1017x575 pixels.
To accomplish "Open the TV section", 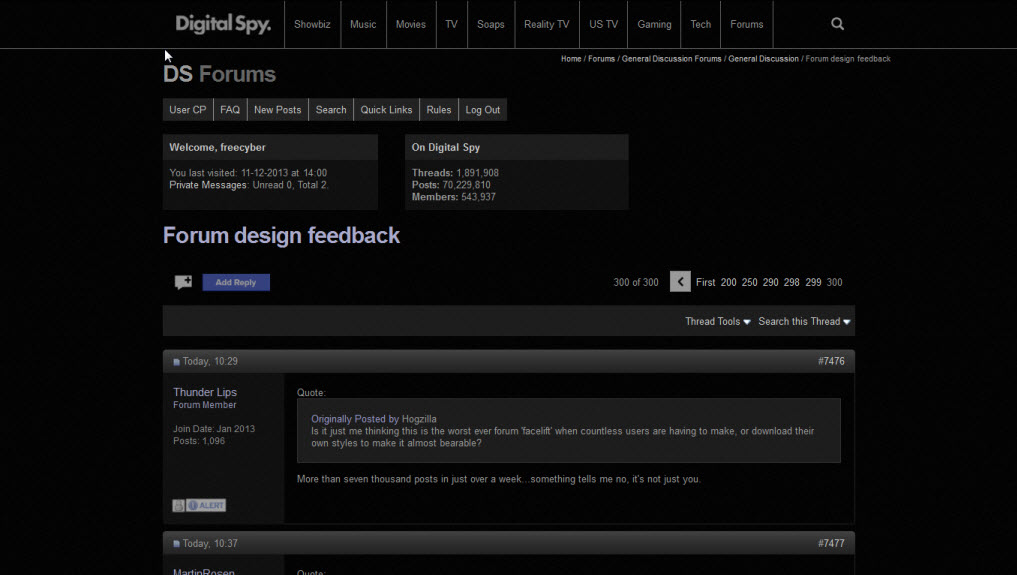I will click(451, 24).
